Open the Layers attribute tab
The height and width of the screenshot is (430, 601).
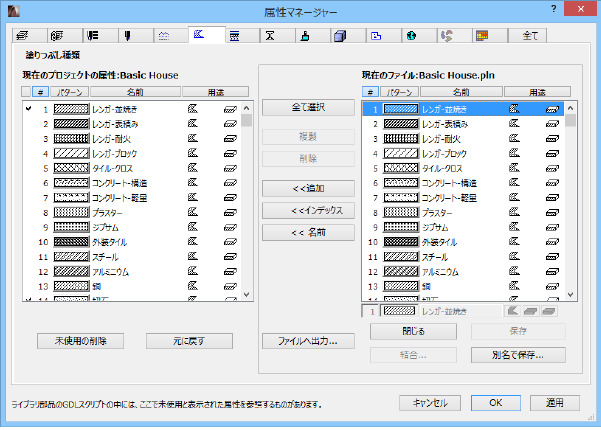[29, 36]
